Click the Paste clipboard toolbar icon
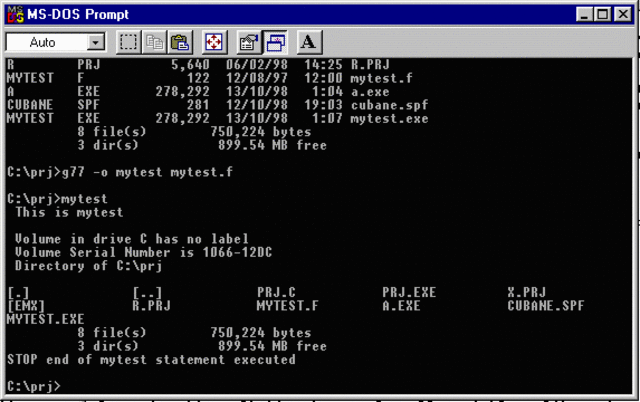Viewport: 640px width, 402px height. click(180, 42)
